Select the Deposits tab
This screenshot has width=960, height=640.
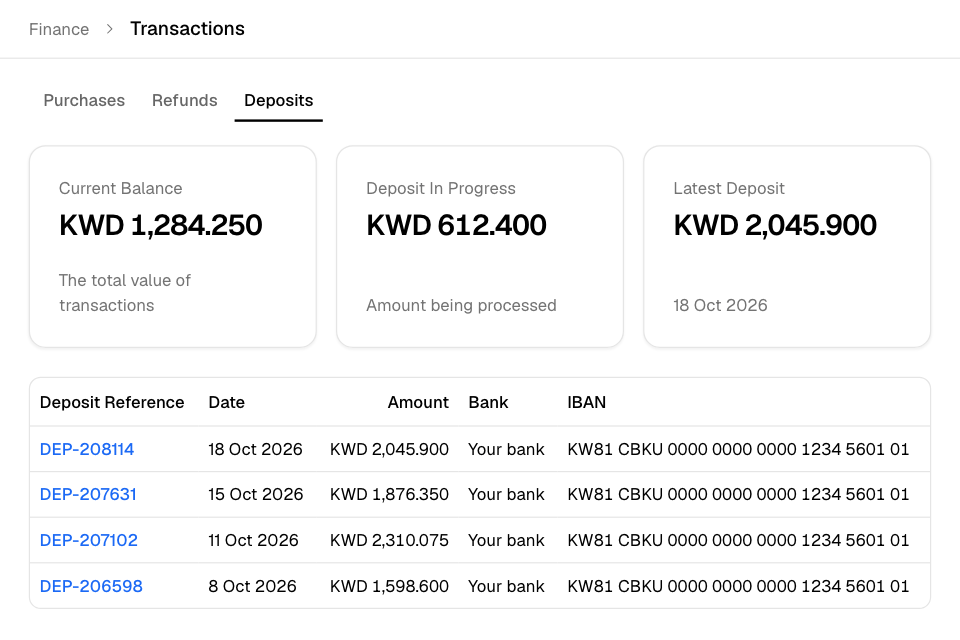point(279,100)
